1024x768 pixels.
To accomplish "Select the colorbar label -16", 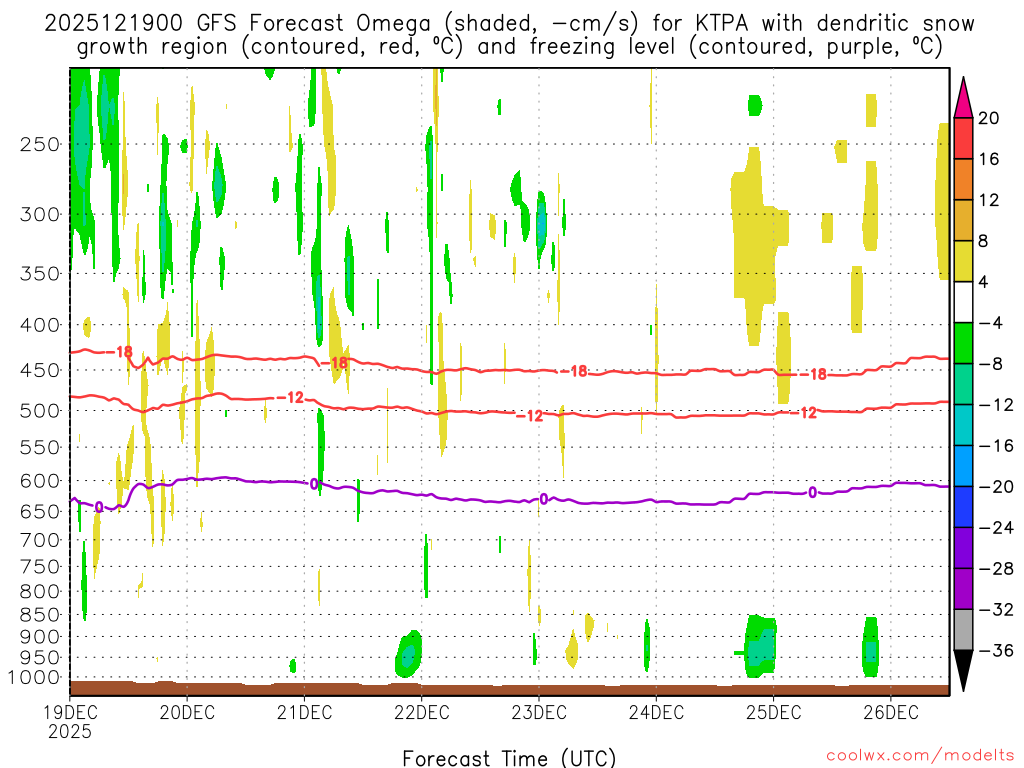I will (x=996, y=446).
